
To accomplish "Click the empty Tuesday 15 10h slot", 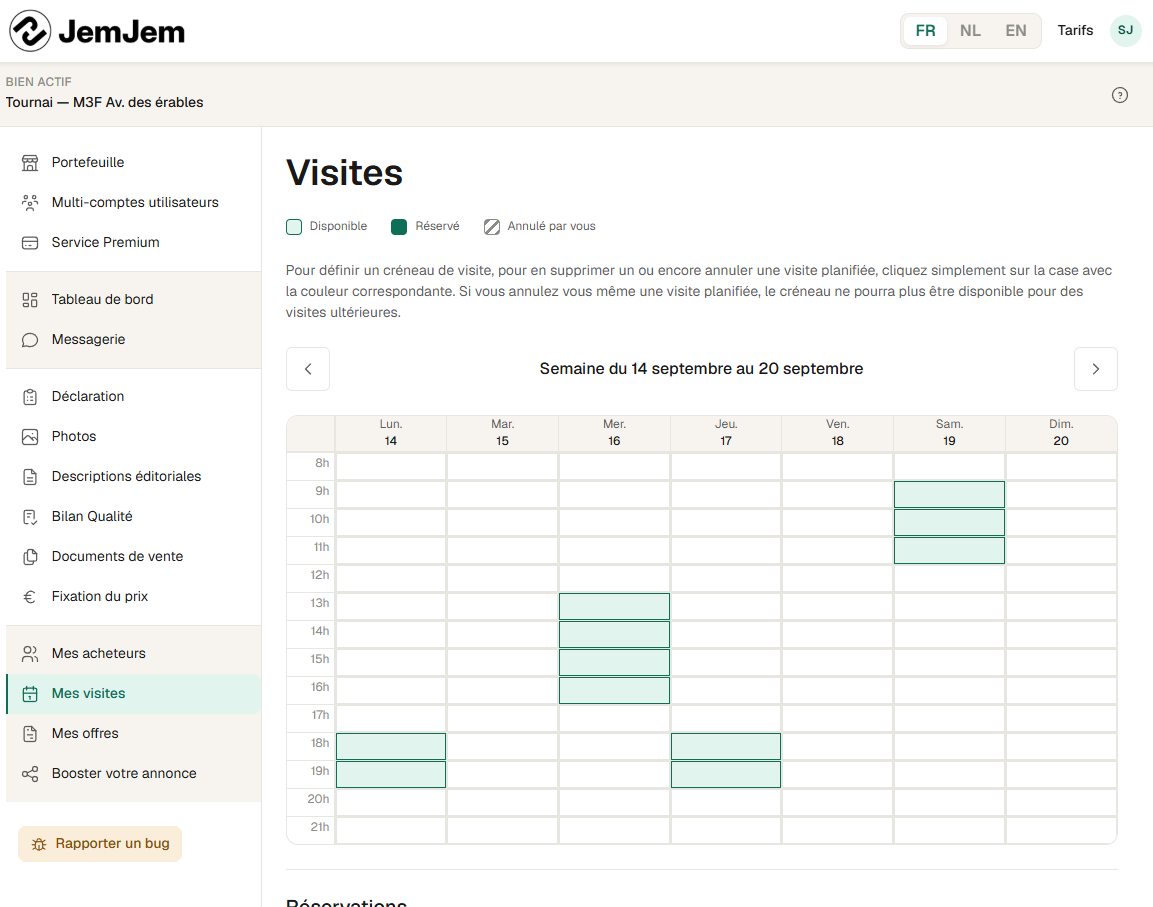I will 502,522.
